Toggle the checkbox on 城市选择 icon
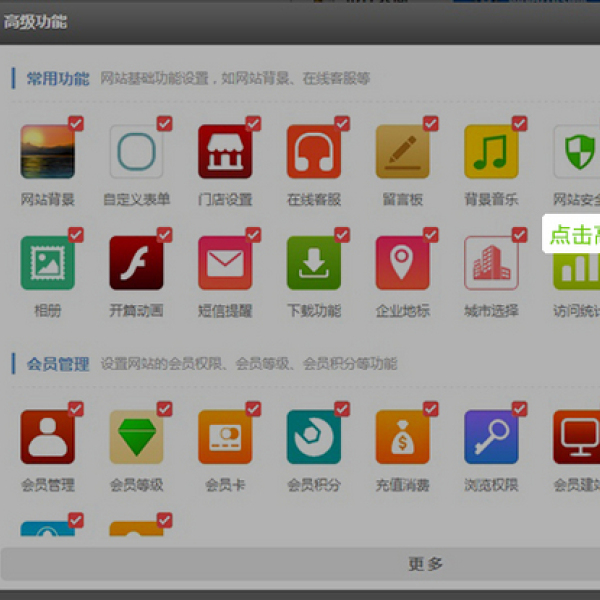Viewport: 600px width, 600px height. point(519,235)
